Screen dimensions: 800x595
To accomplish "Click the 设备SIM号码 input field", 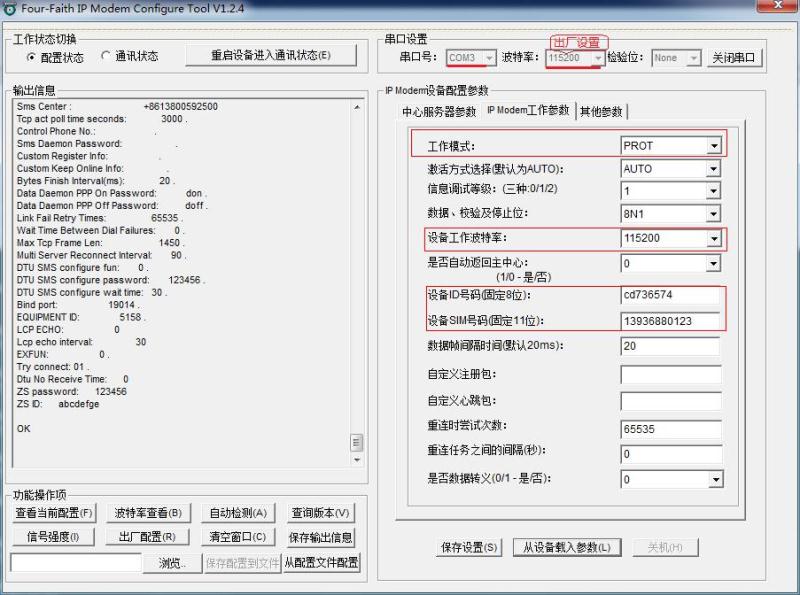I will tap(670, 321).
